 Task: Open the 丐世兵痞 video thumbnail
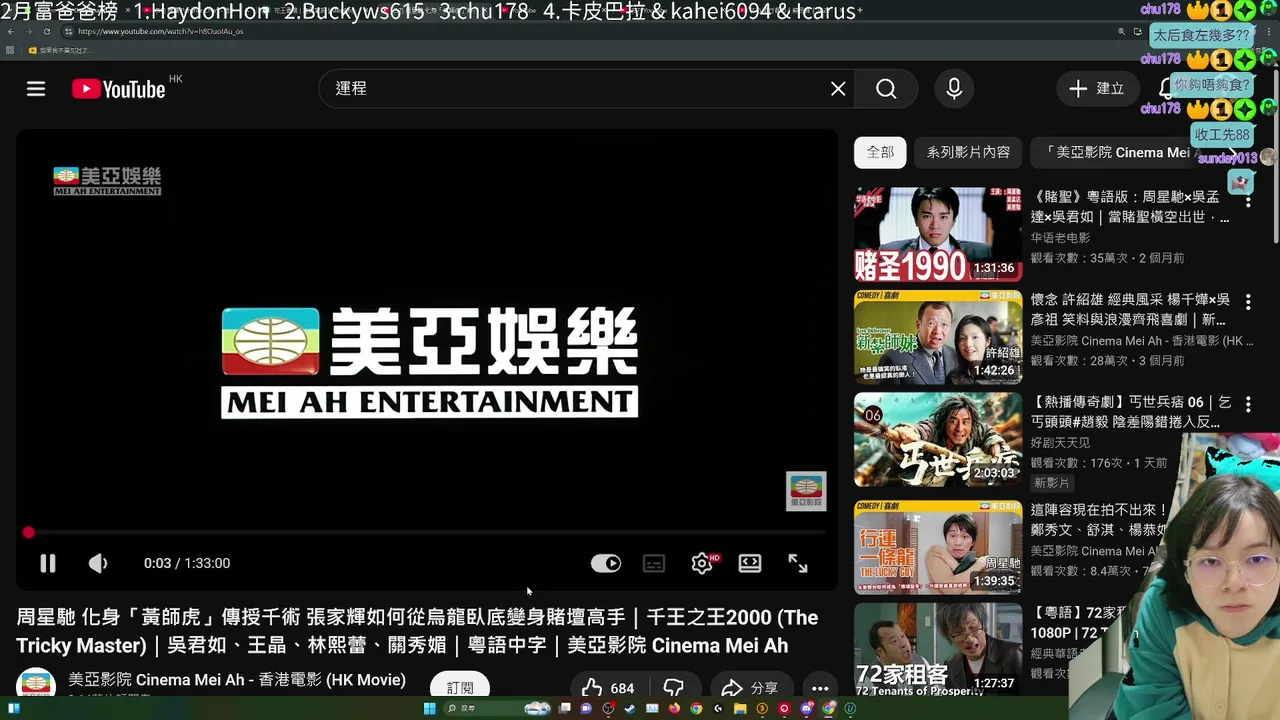coord(938,440)
